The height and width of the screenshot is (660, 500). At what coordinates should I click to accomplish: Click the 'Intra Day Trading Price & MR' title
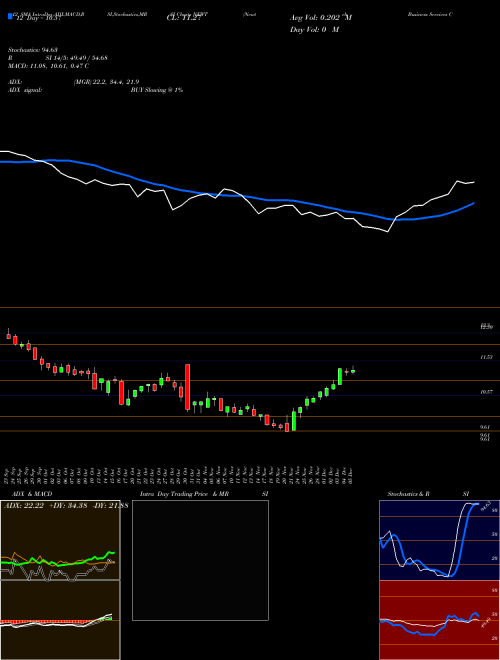pos(184,494)
